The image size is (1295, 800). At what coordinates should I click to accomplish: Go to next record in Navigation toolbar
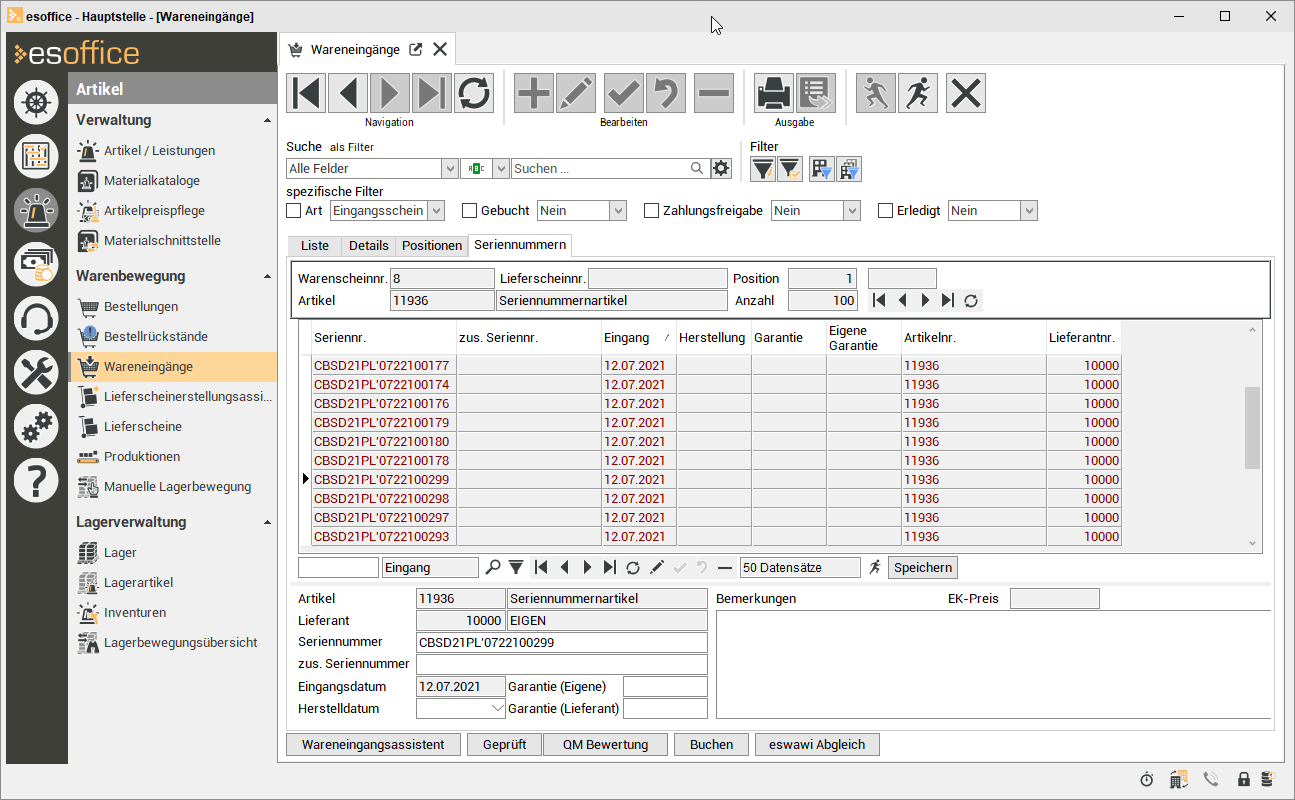click(390, 93)
